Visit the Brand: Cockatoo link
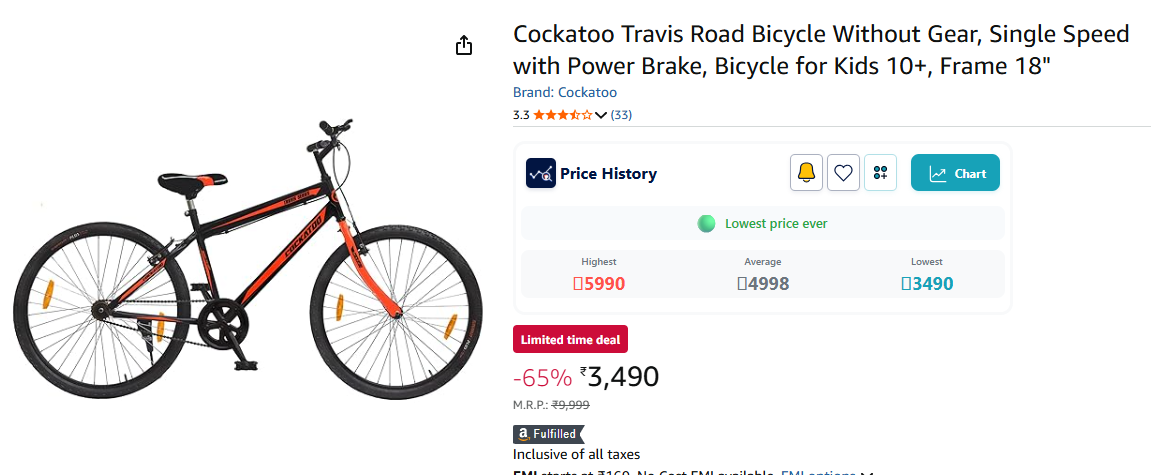Viewport: 1164px width, 475px height. (565, 93)
